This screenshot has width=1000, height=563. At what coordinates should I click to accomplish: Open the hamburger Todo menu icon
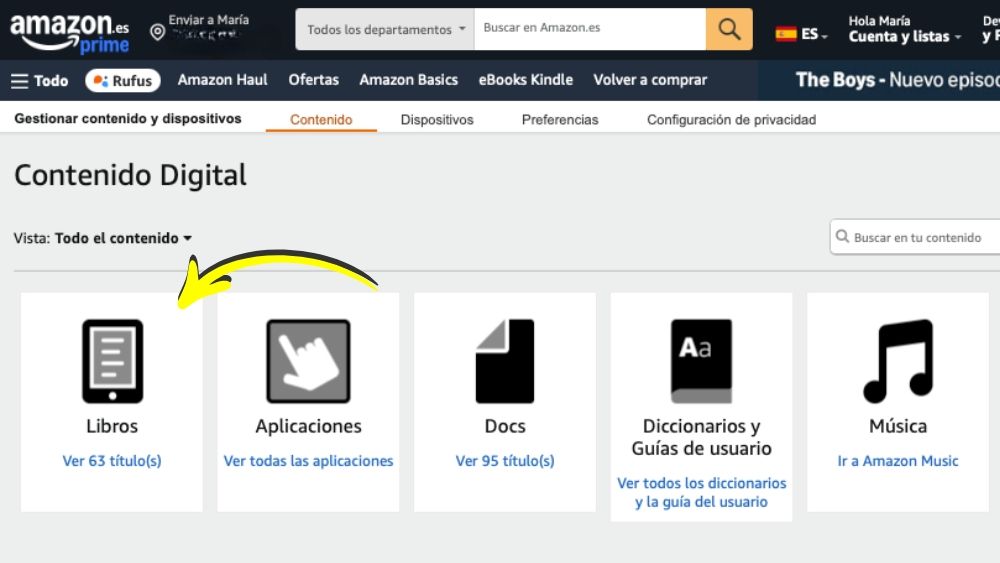click(x=20, y=81)
